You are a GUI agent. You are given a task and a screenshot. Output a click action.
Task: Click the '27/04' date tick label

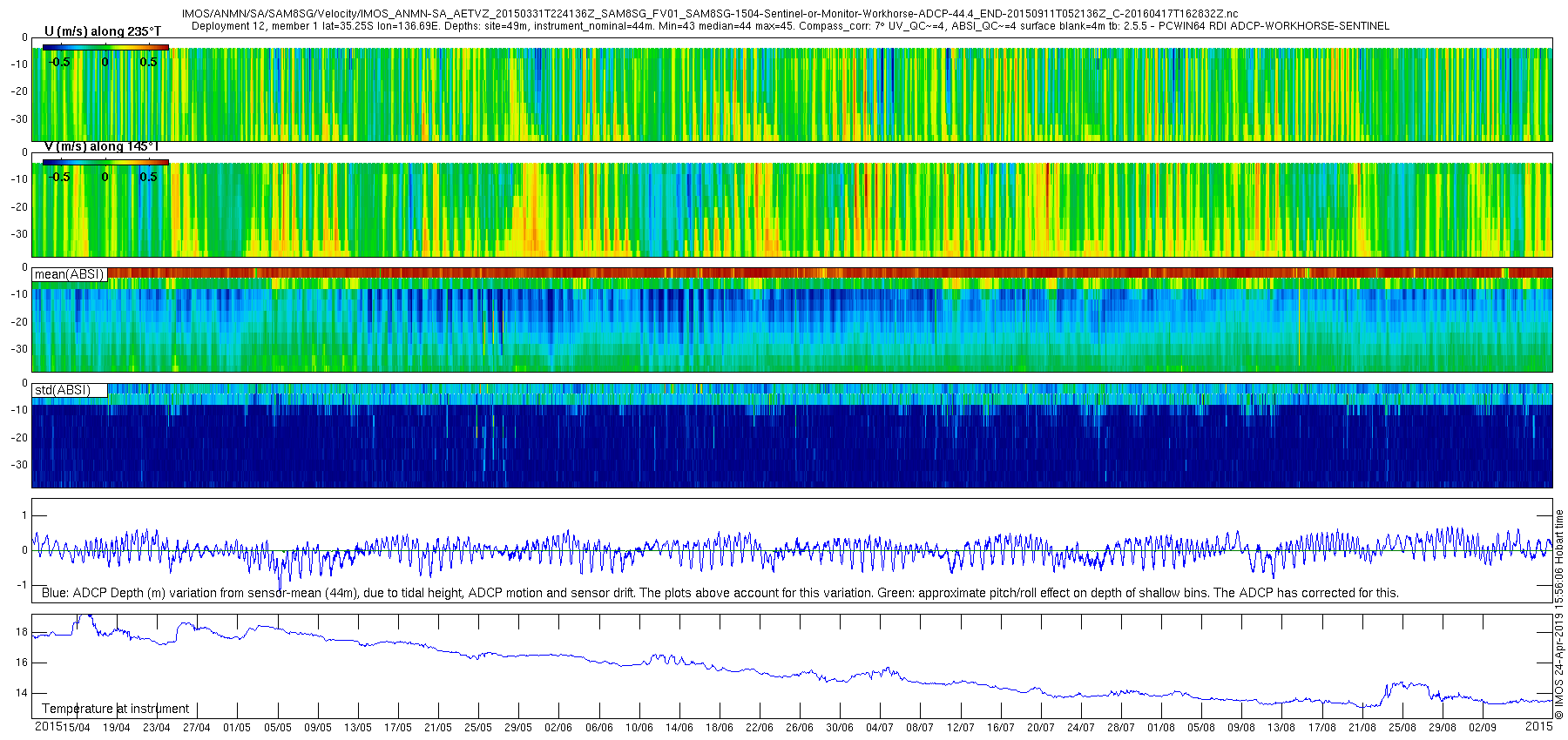coord(197,728)
